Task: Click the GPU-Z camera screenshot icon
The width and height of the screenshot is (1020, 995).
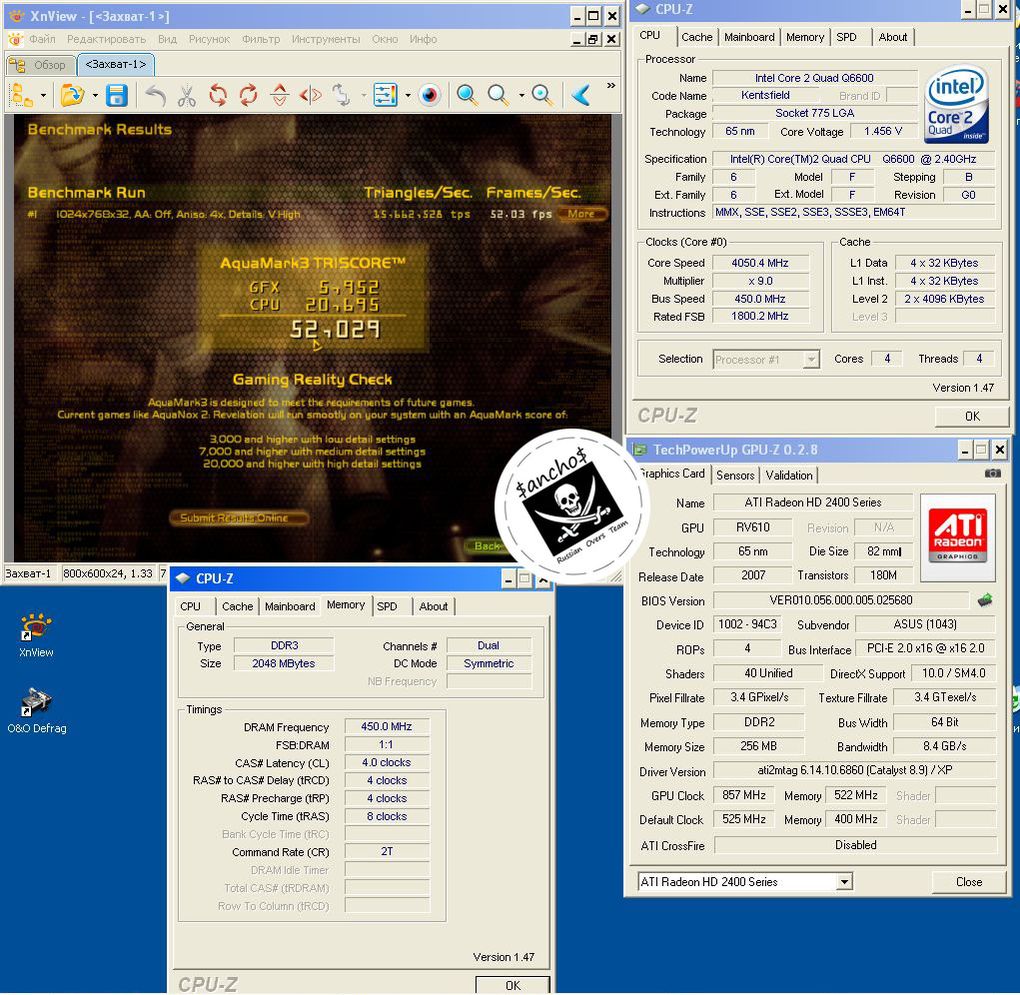Action: point(992,473)
